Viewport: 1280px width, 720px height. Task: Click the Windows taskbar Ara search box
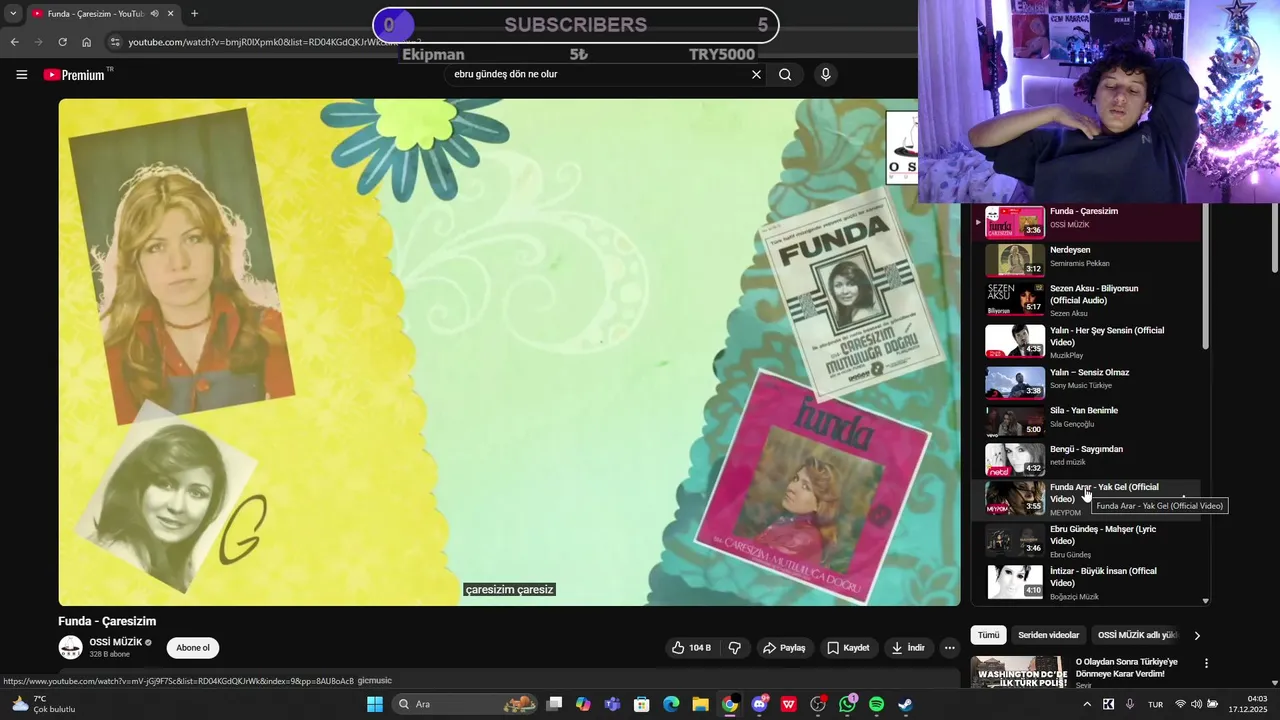(465, 704)
